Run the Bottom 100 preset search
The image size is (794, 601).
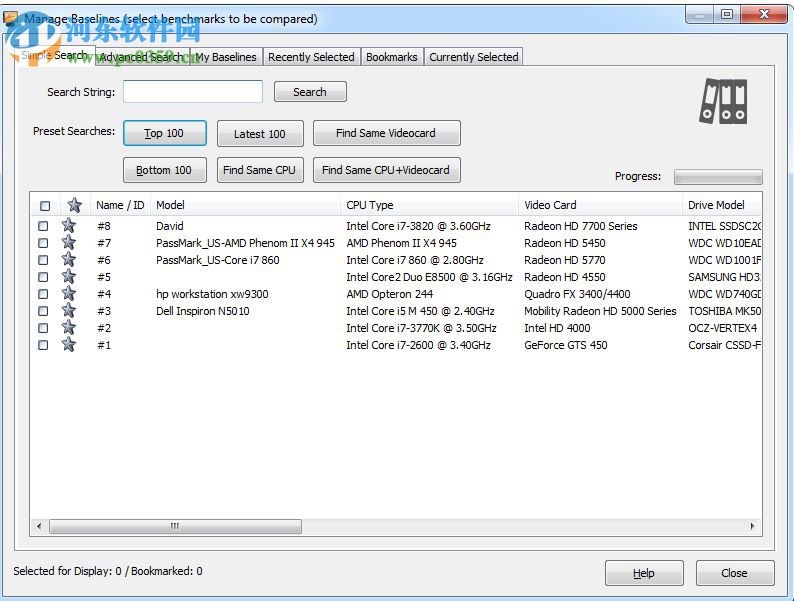pyautogui.click(x=165, y=170)
